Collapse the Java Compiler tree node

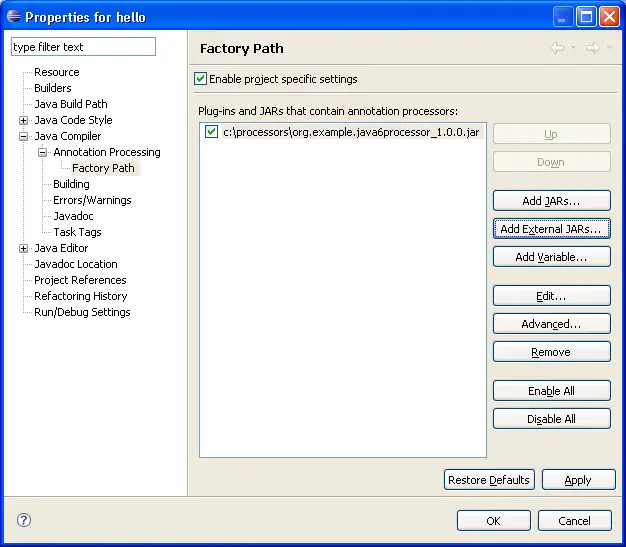click(24, 136)
